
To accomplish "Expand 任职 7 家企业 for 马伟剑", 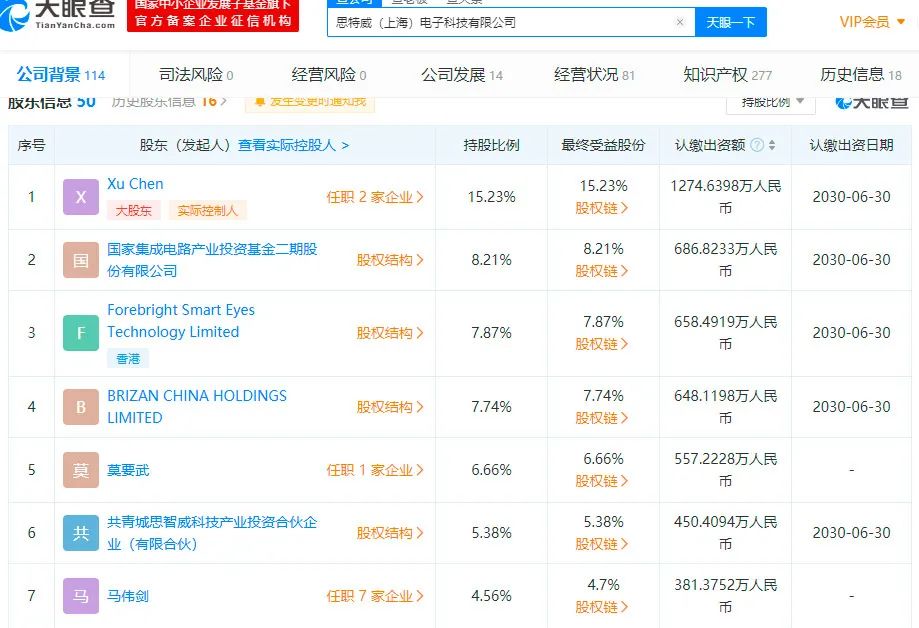I will click(x=375, y=596).
